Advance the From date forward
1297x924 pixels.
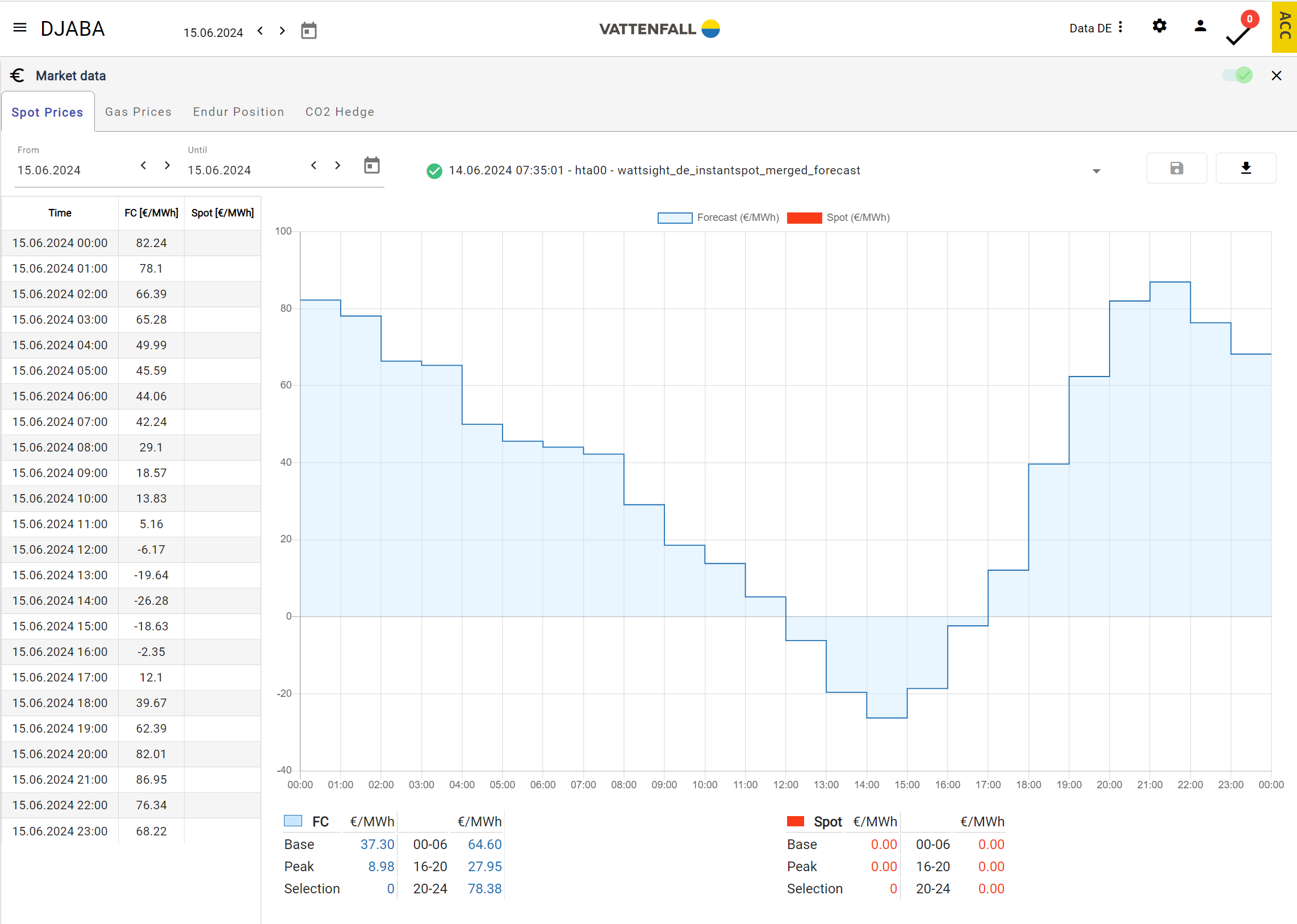pyautogui.click(x=168, y=166)
